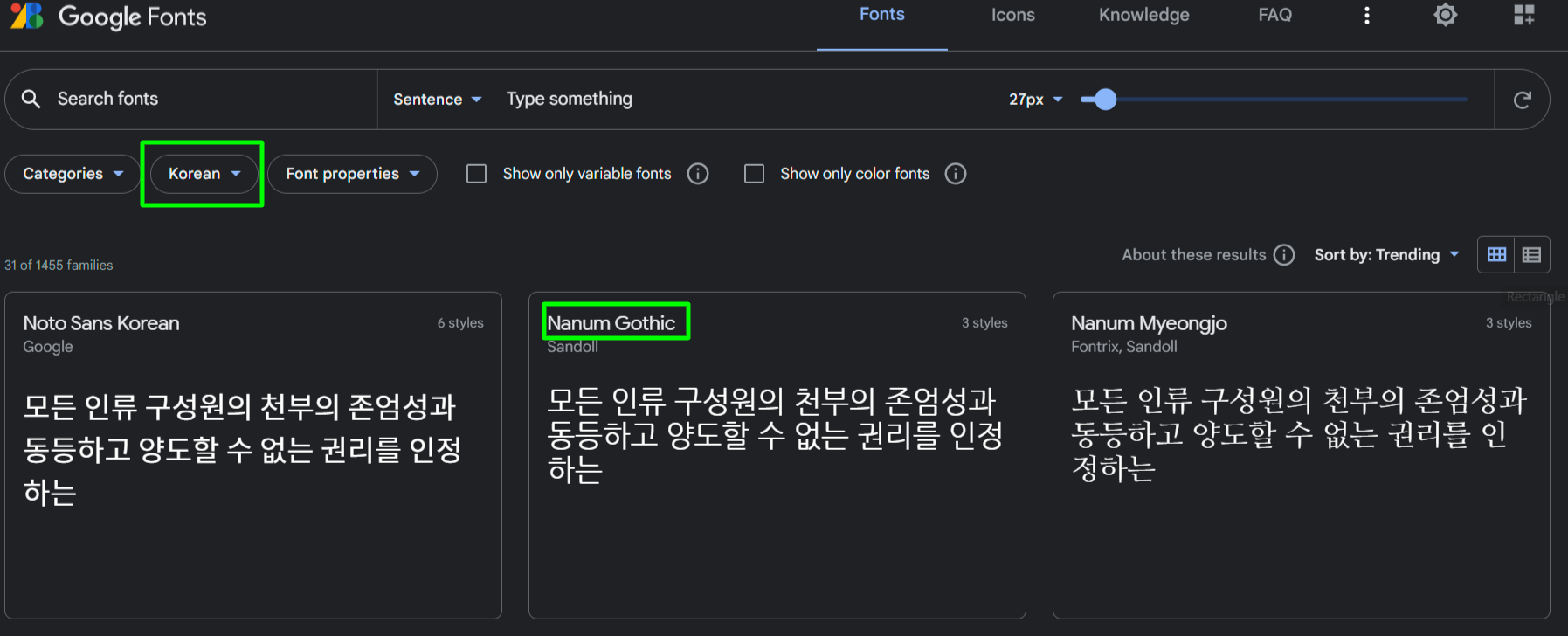Screen dimensions: 1568x636
Task: Open the more options three-dot menu
Action: [x=1367, y=16]
